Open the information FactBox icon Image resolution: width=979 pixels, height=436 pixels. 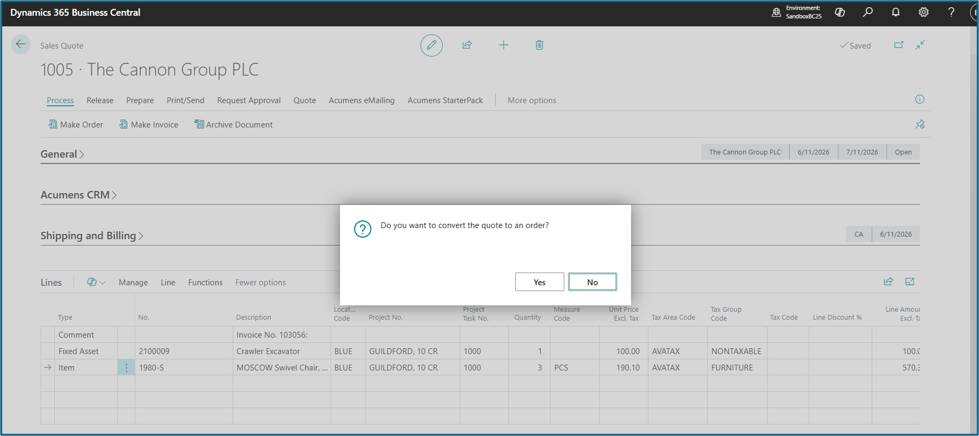pyautogui.click(x=920, y=99)
